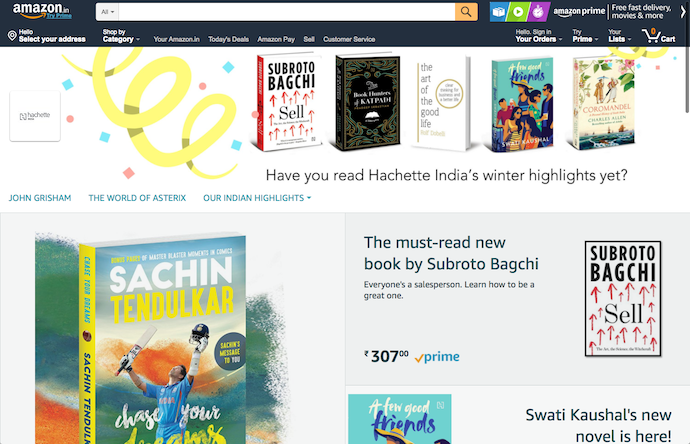The width and height of the screenshot is (690, 444).
Task: Open the All search category dropdown
Action: pos(108,12)
